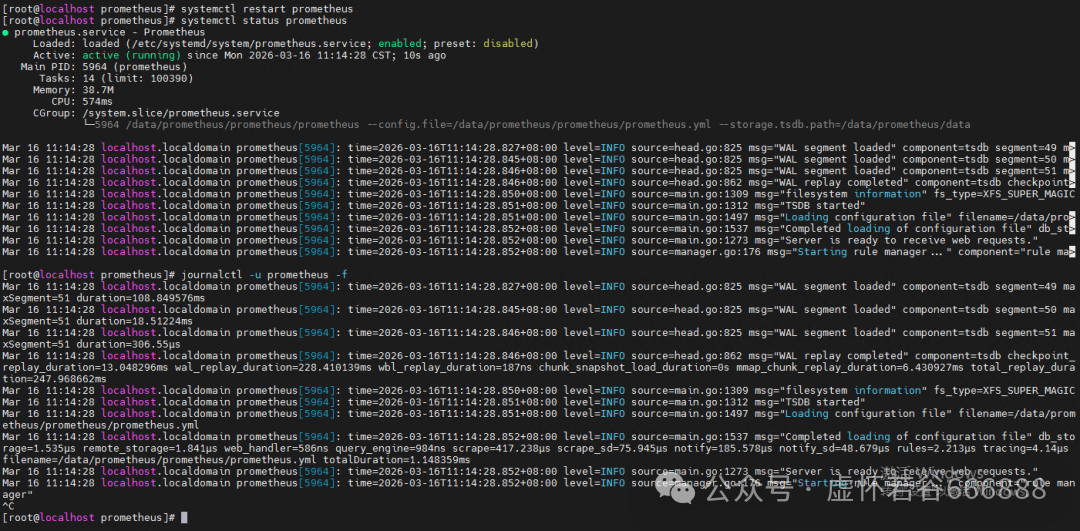Click the 'tracing=4.14µs' value
Image resolution: width=1080 pixels, height=531 pixels.
tap(1026, 448)
